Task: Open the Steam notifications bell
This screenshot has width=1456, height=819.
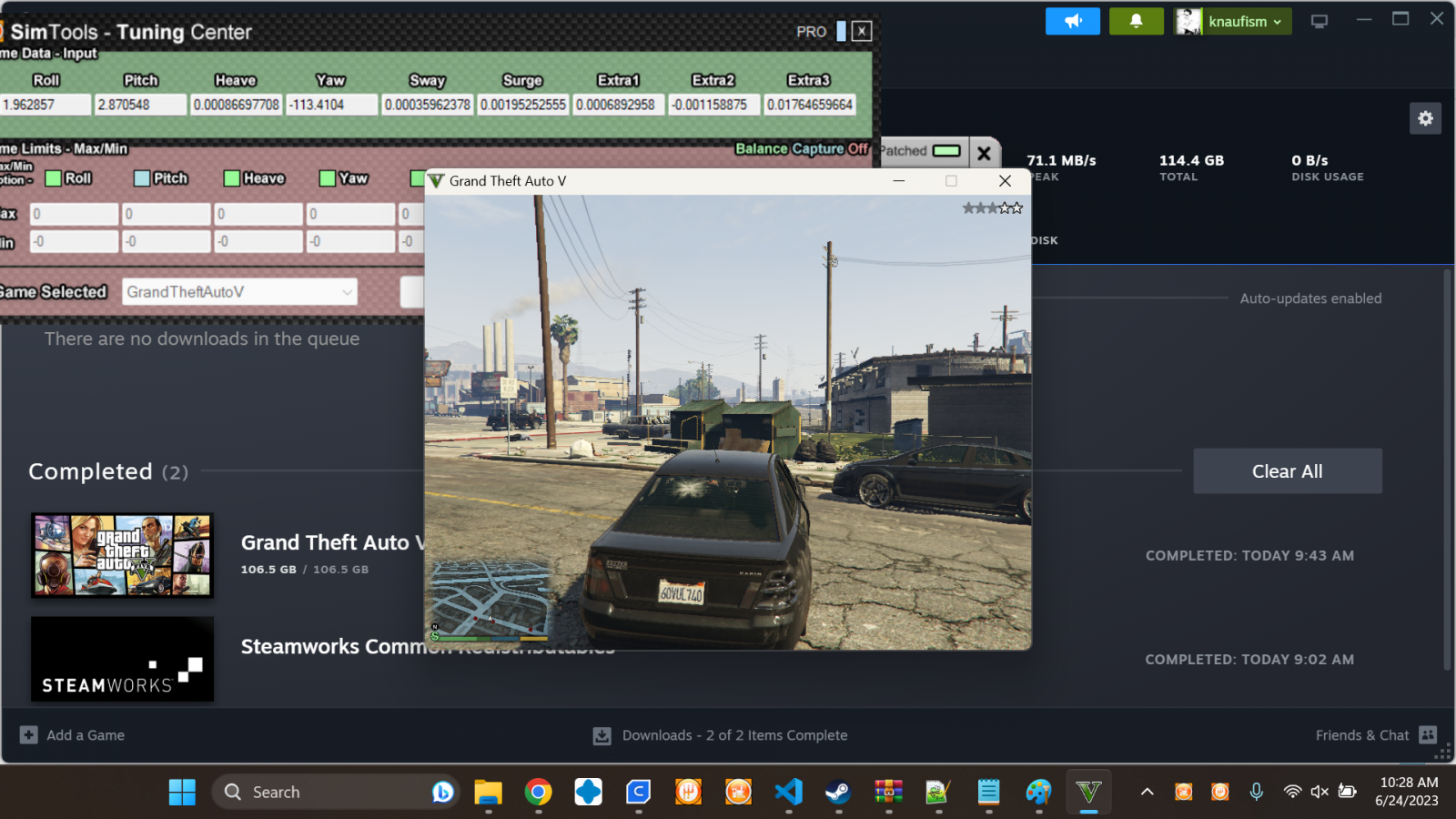Action: (x=1136, y=21)
